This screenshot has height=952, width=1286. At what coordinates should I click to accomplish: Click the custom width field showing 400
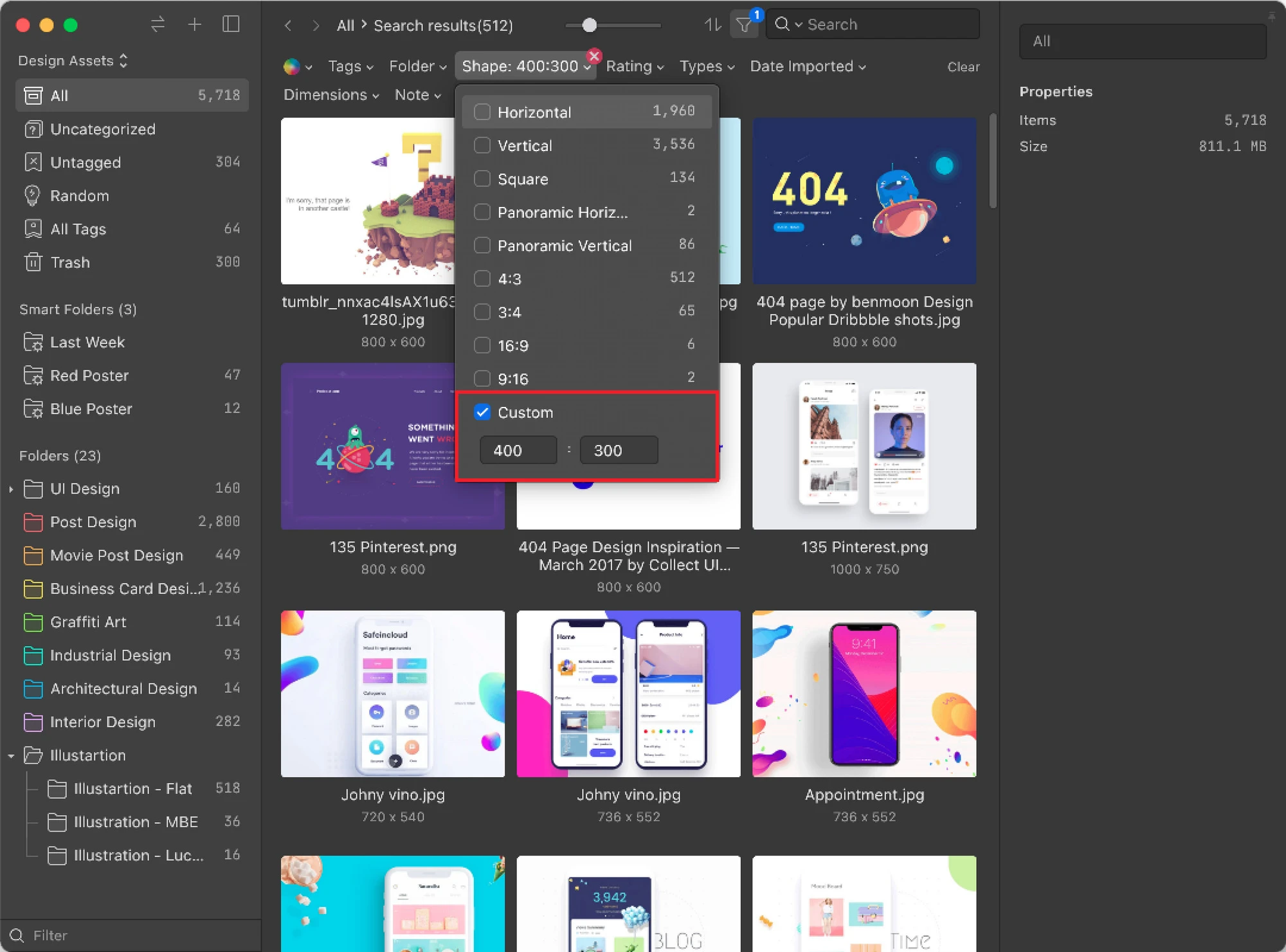[518, 450]
